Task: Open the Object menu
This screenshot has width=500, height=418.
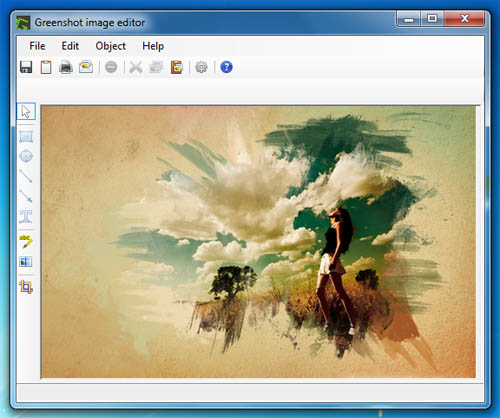Action: 111,46
